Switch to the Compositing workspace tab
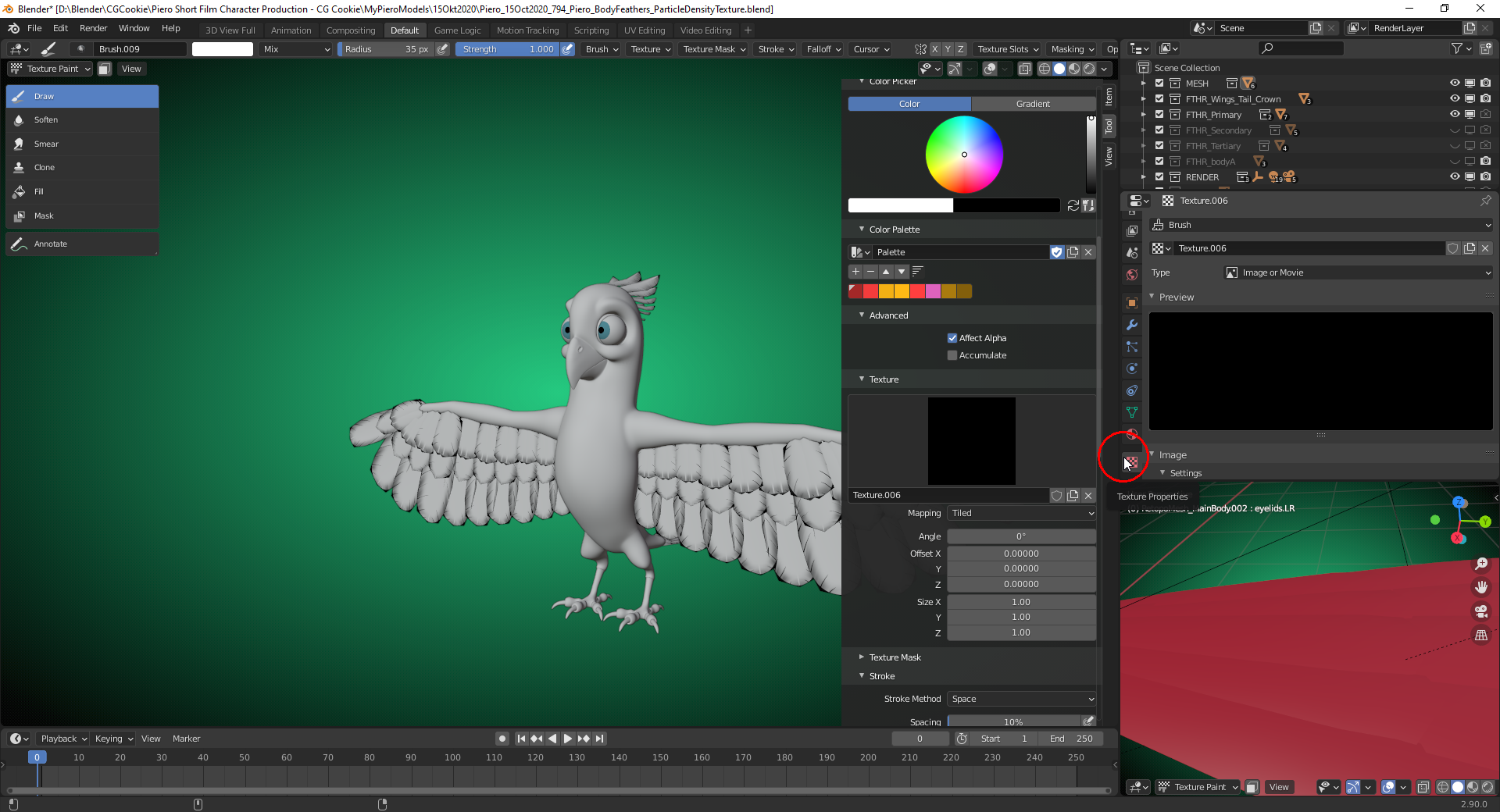Image resolution: width=1500 pixels, height=812 pixels. coord(351,30)
